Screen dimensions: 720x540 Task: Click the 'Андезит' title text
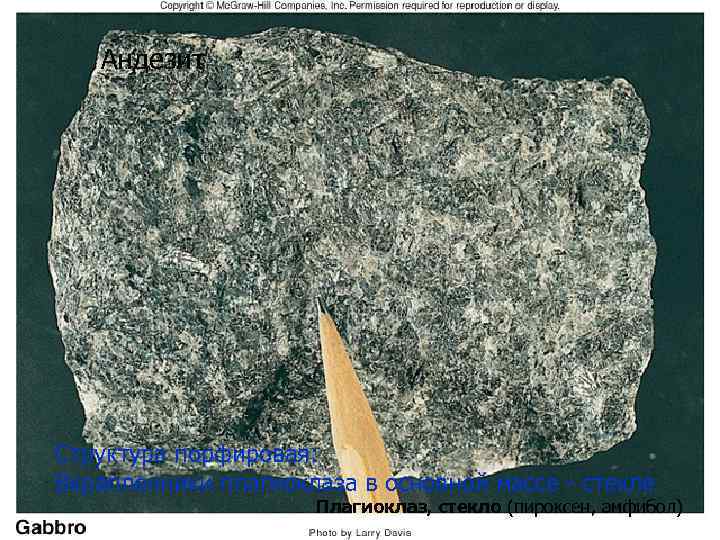pyautogui.click(x=153, y=60)
